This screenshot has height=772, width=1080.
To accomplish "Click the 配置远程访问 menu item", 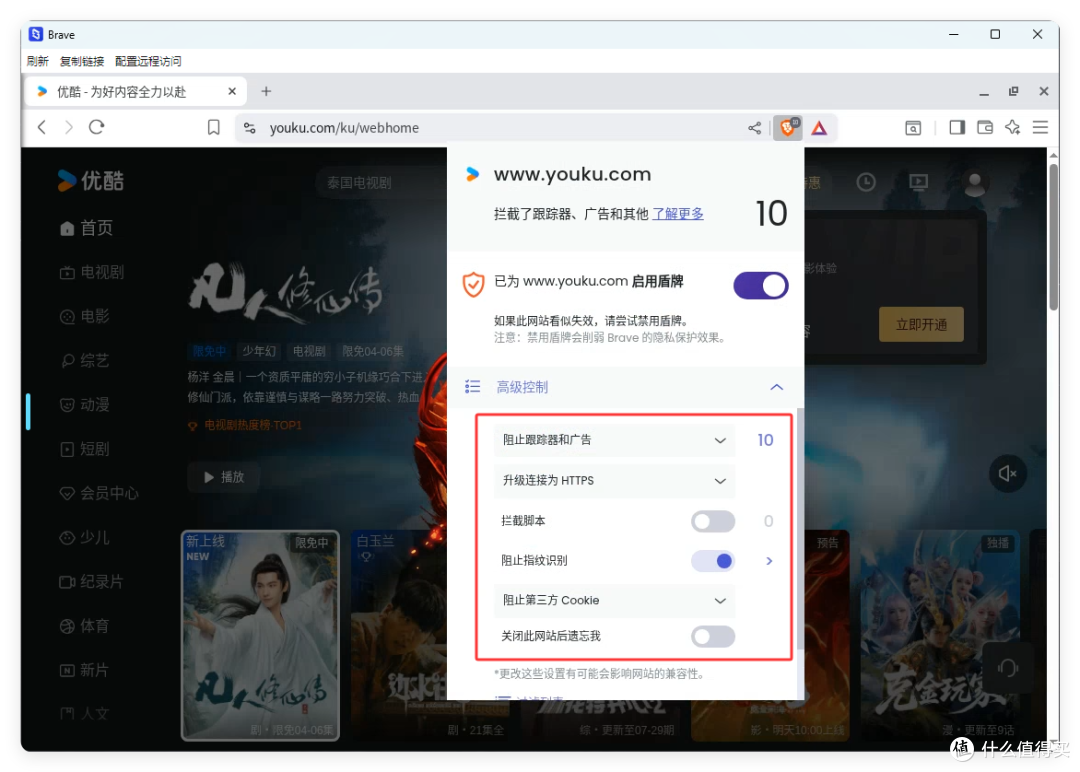I will click(148, 61).
